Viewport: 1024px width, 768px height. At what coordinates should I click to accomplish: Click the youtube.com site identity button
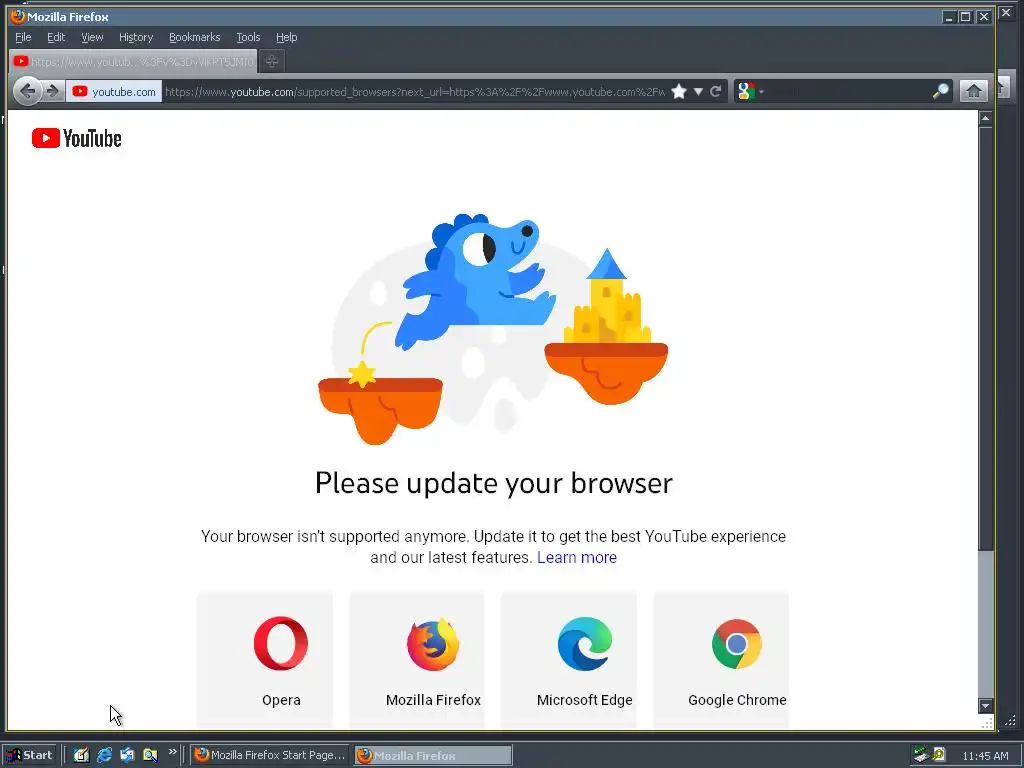(114, 91)
